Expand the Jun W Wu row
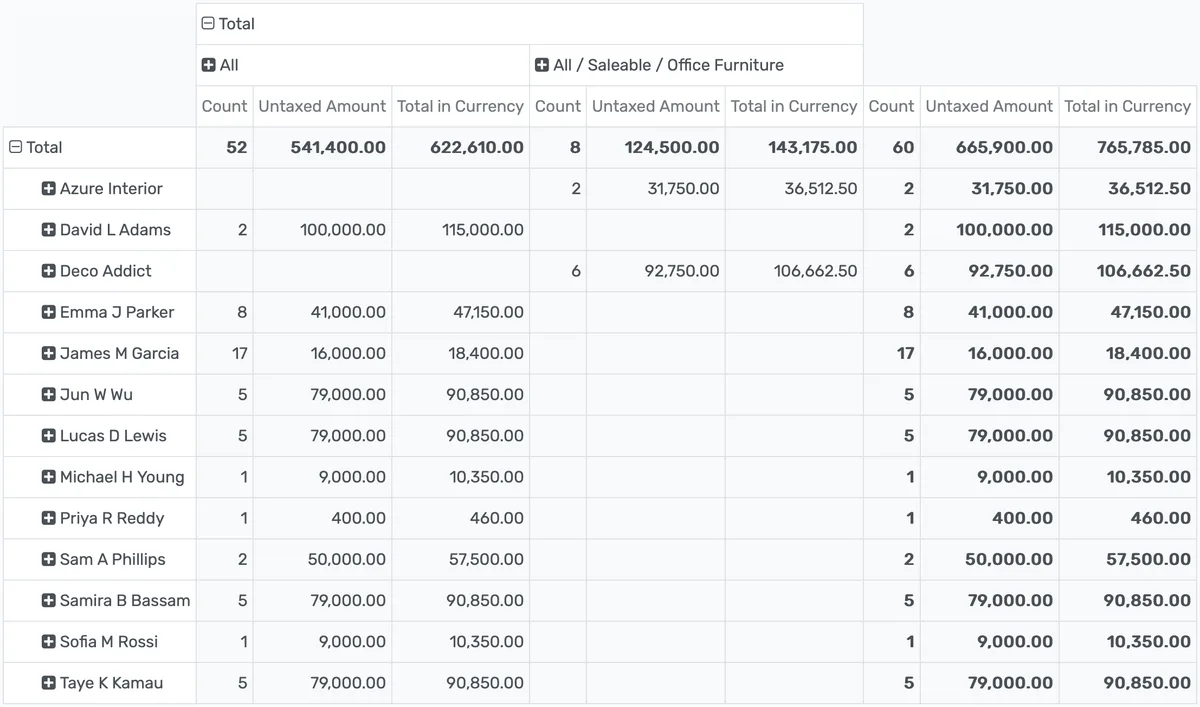Screen dimensions: 1200x707 click(x=47, y=393)
